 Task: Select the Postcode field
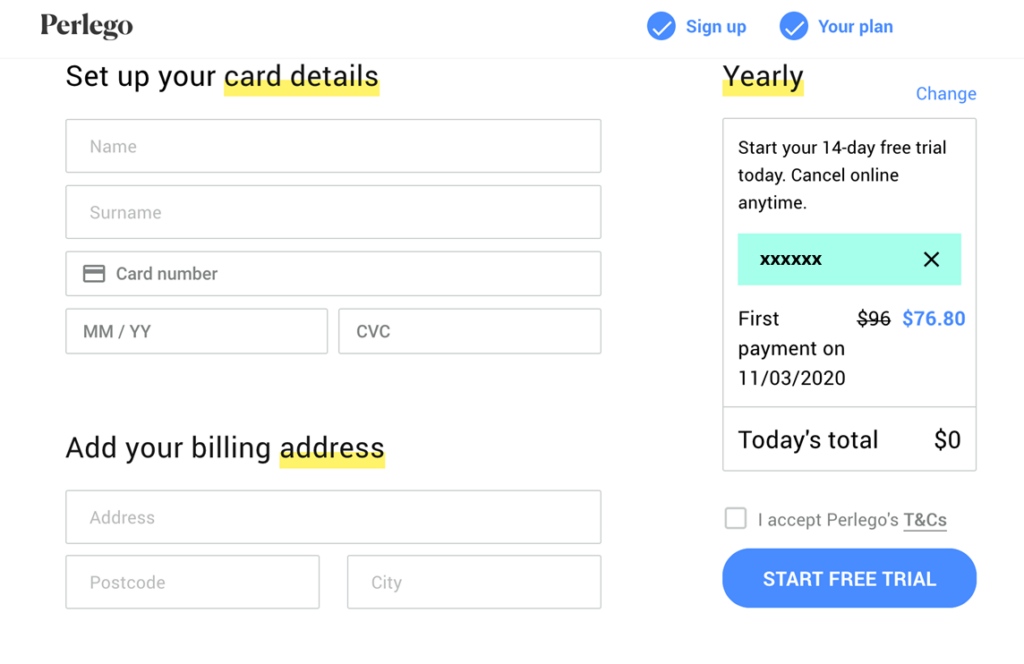pos(193,582)
